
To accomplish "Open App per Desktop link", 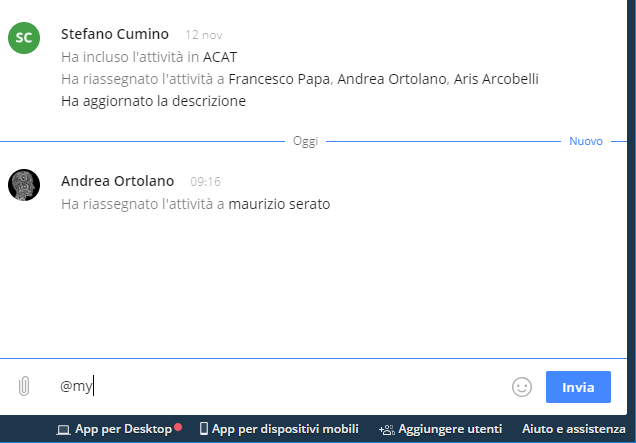I will [x=124, y=430].
